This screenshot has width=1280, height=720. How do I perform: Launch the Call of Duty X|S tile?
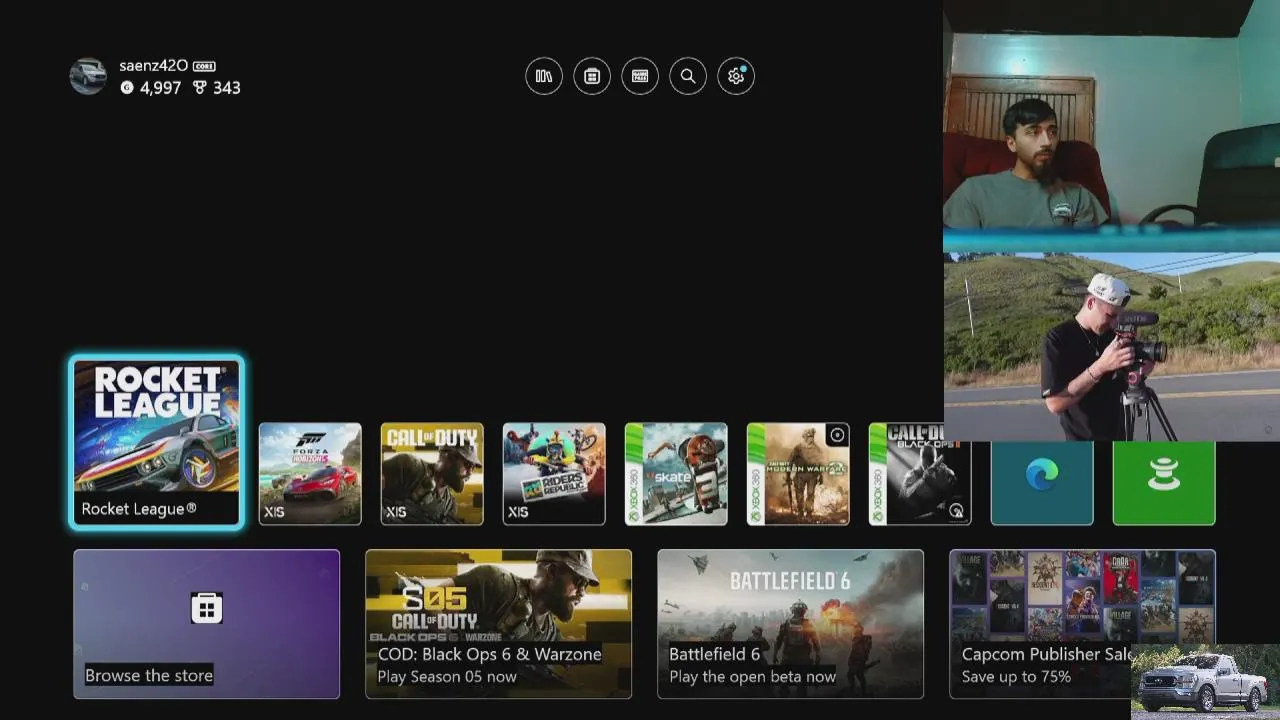[x=432, y=474]
